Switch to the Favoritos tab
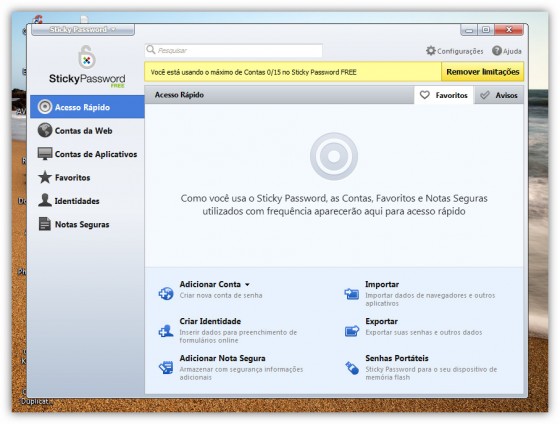Viewport: 560px width, 424px height. point(444,95)
